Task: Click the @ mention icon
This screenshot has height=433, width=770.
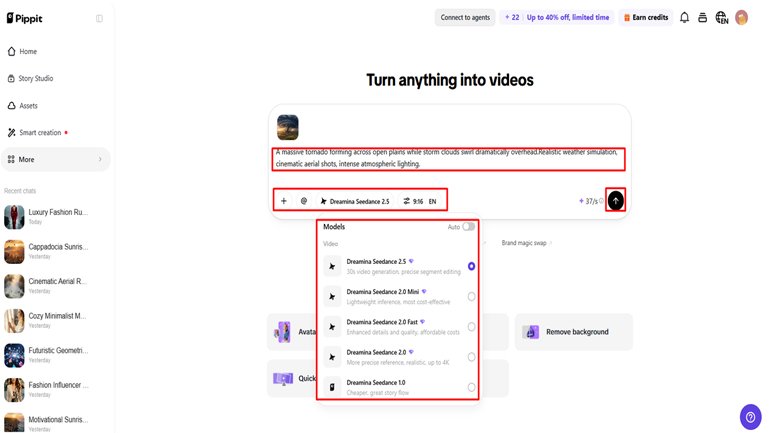Action: (304, 201)
